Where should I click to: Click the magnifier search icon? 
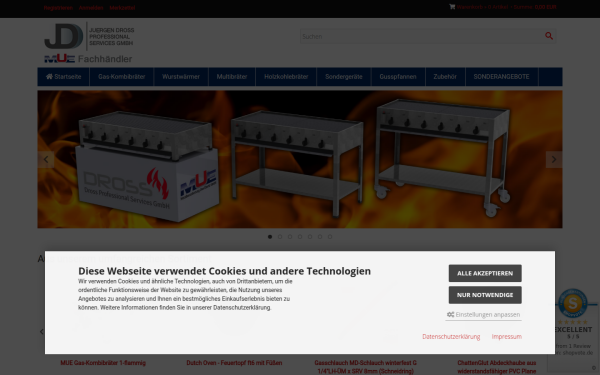(x=549, y=36)
